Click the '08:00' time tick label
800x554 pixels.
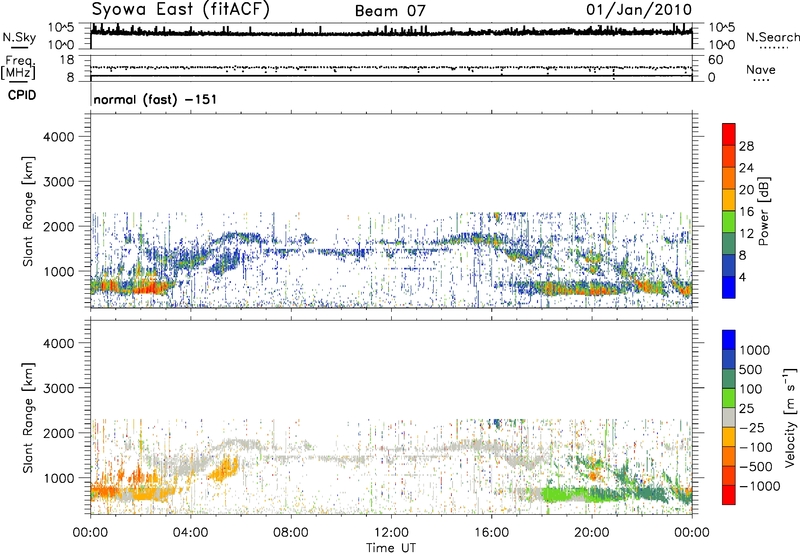coord(291,533)
